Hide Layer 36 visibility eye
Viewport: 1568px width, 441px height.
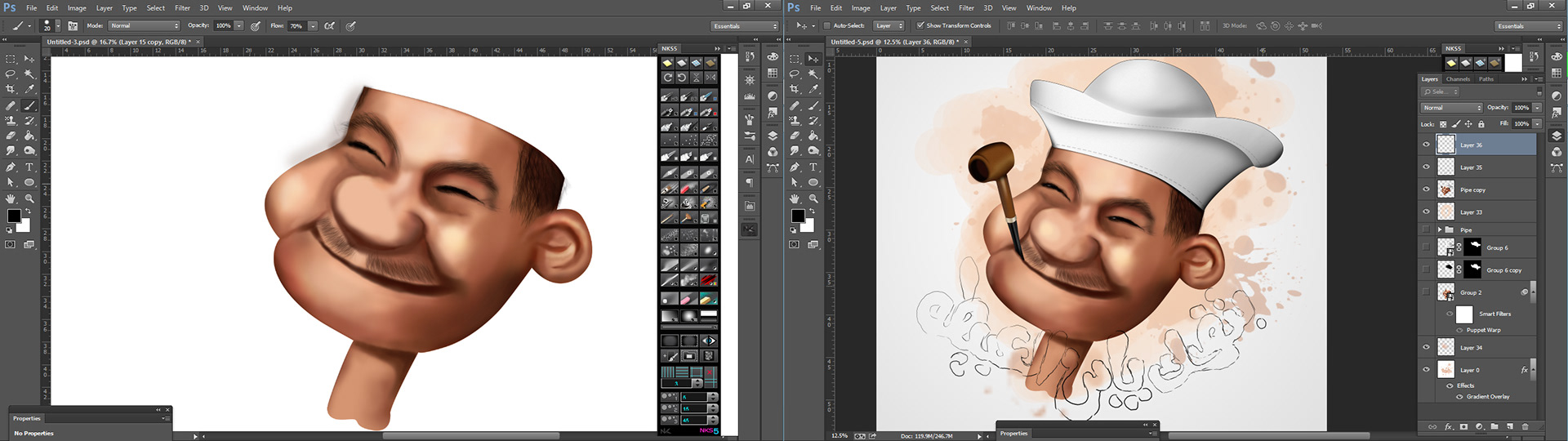[x=1427, y=145]
